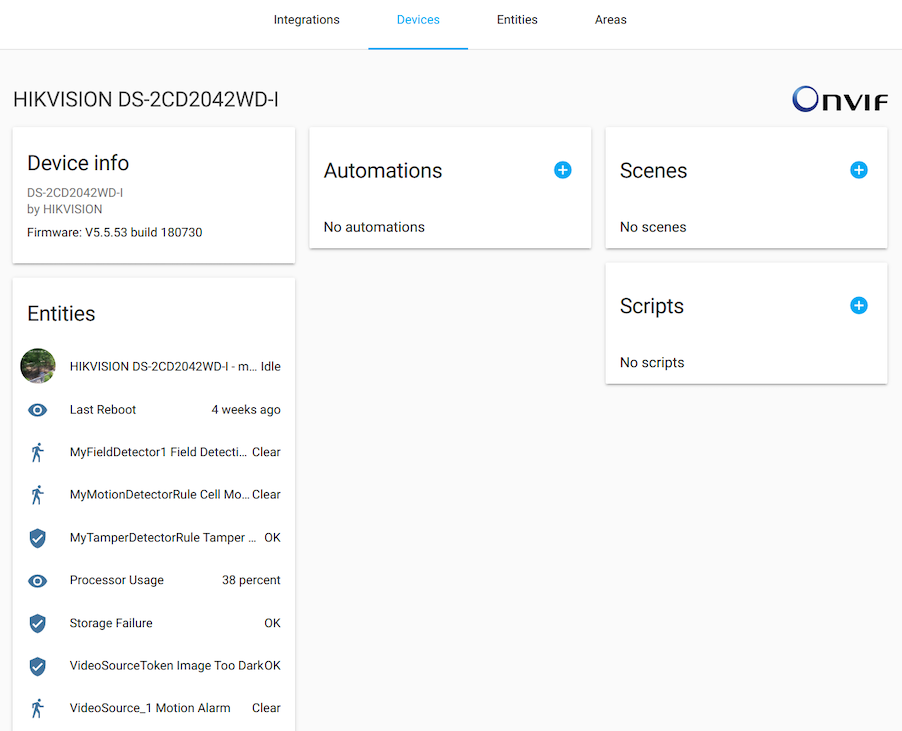
Task: Click the ONVIF logo
Action: click(839, 99)
